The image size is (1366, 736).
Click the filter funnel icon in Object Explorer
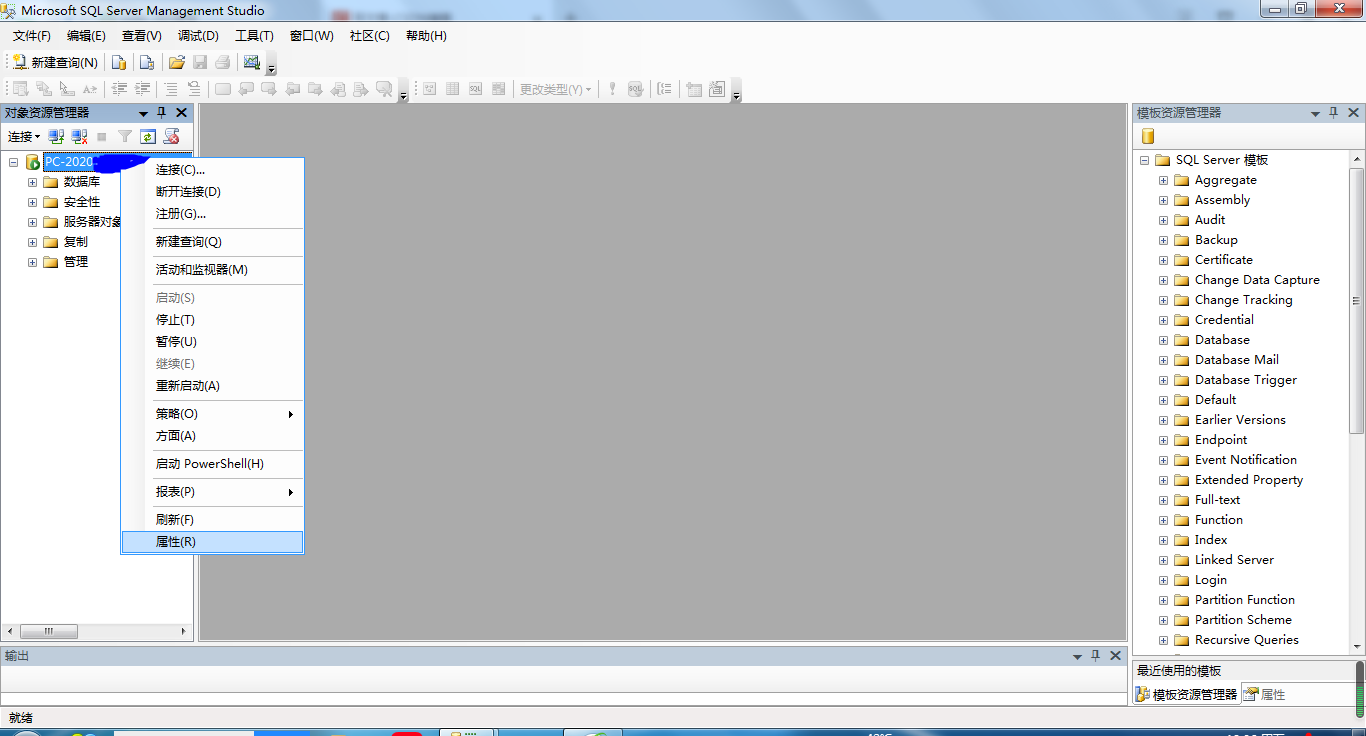coord(125,136)
